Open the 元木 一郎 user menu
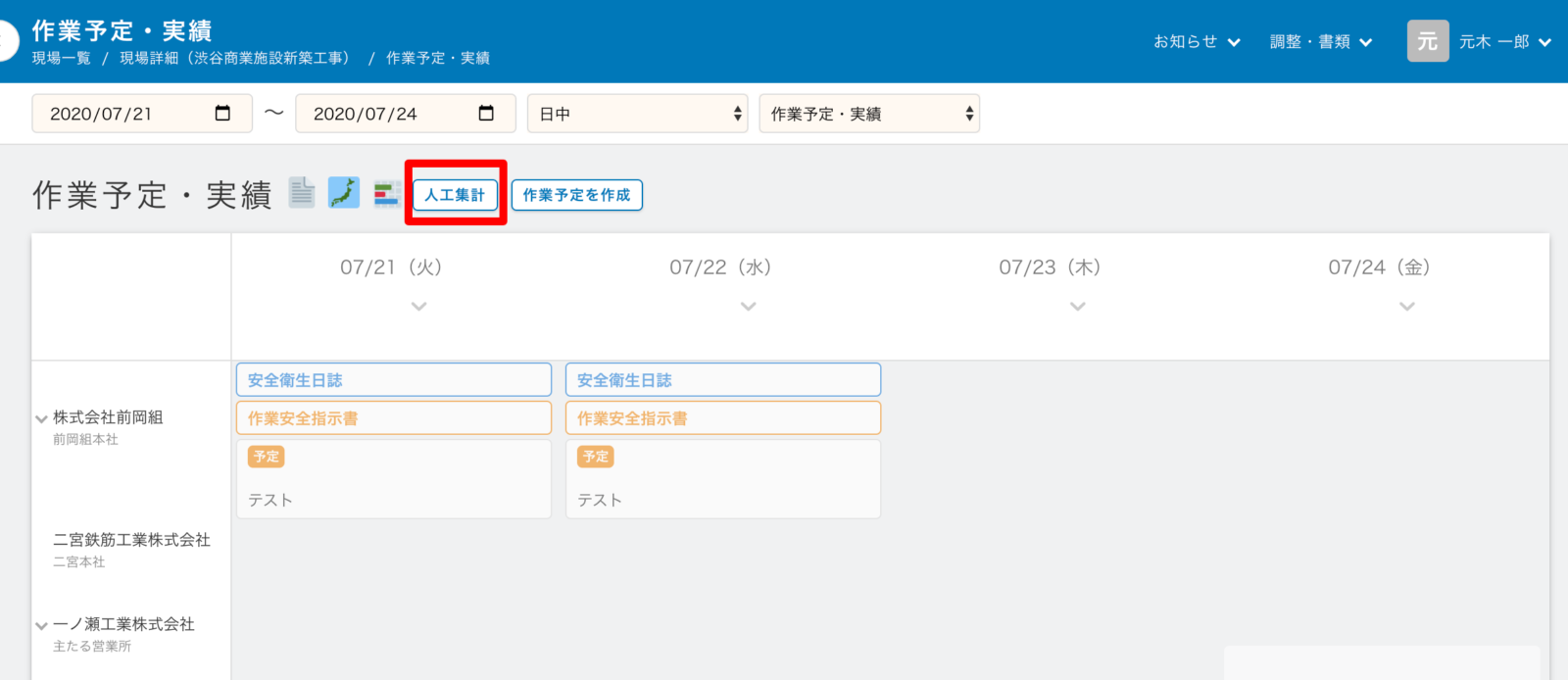The image size is (1568, 680). 1505,41
